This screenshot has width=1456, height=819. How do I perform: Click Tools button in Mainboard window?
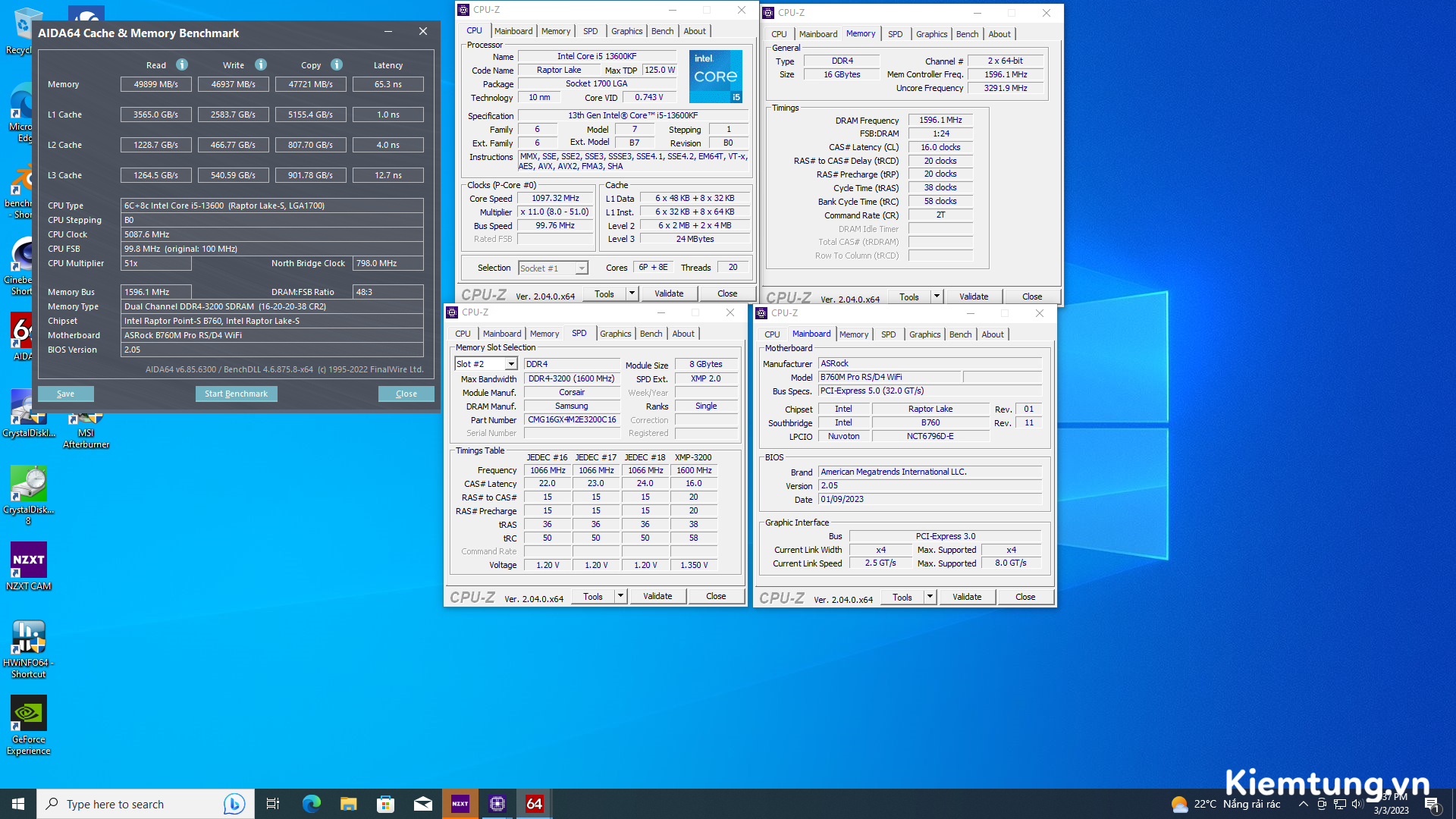902,597
